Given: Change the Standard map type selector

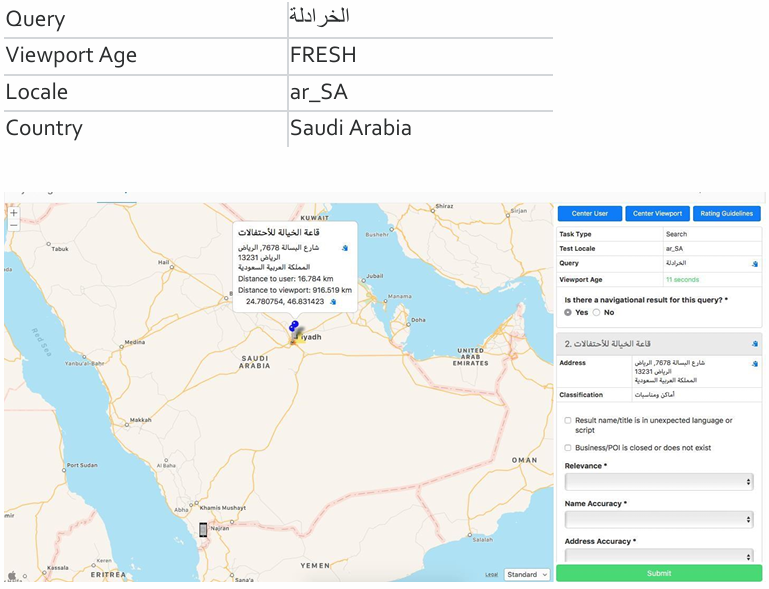Looking at the screenshot, I should click(527, 575).
